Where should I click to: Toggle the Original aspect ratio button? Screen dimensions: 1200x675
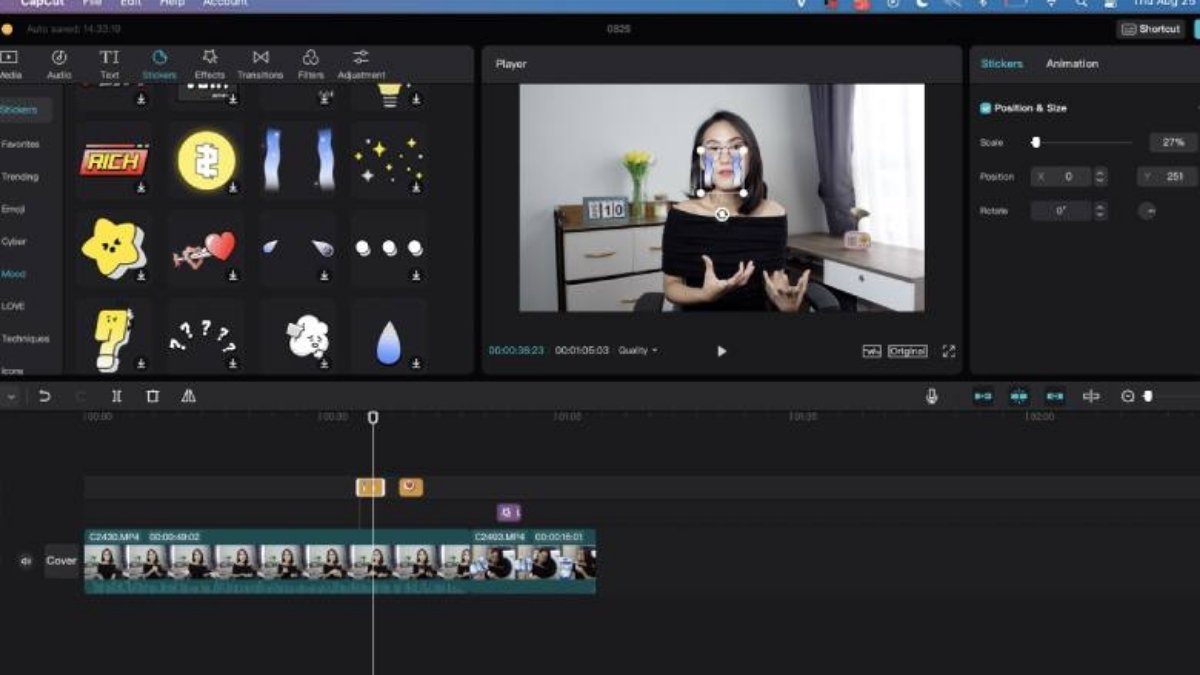point(907,351)
